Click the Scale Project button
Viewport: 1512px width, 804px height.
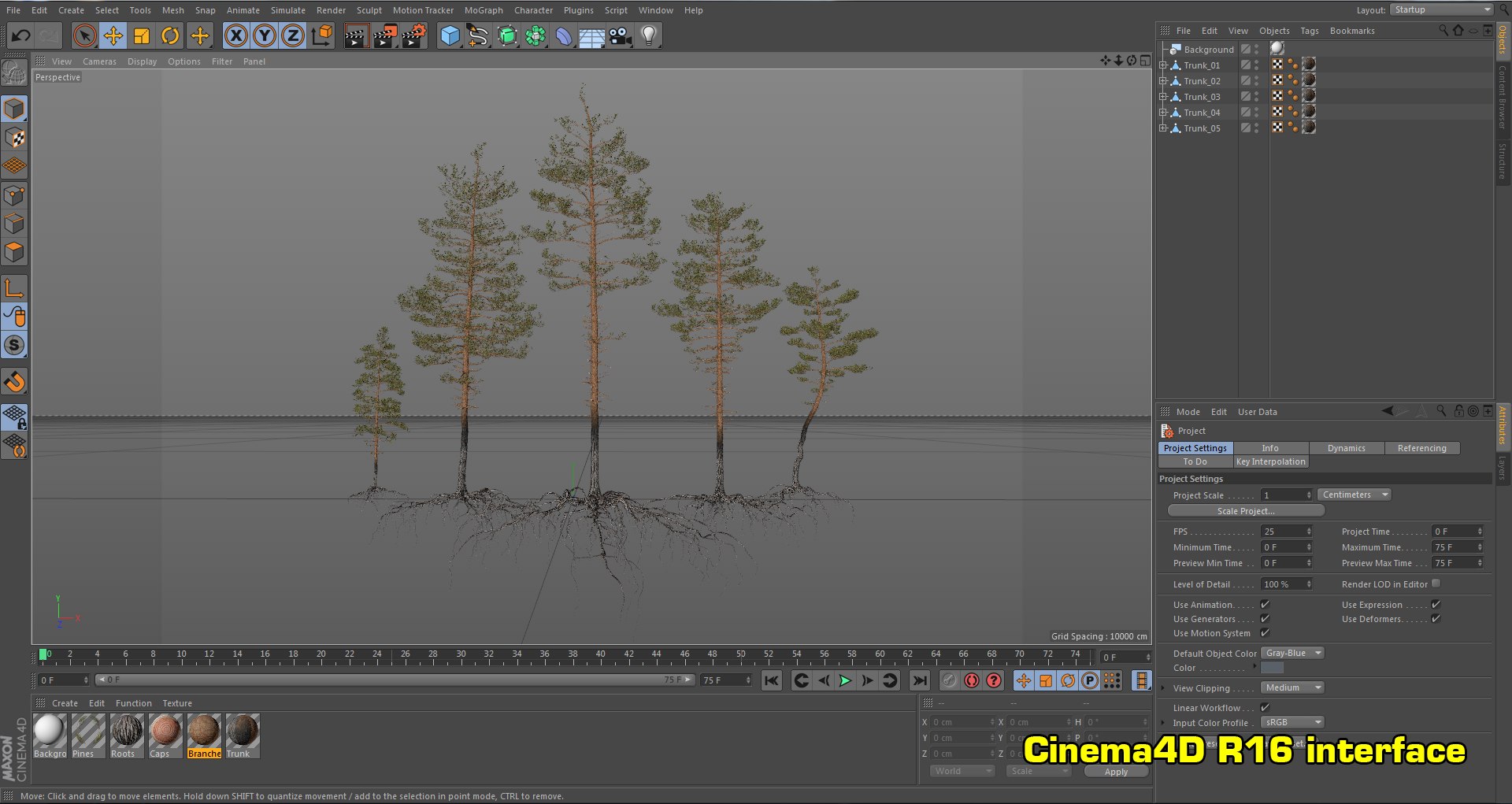(x=1246, y=511)
